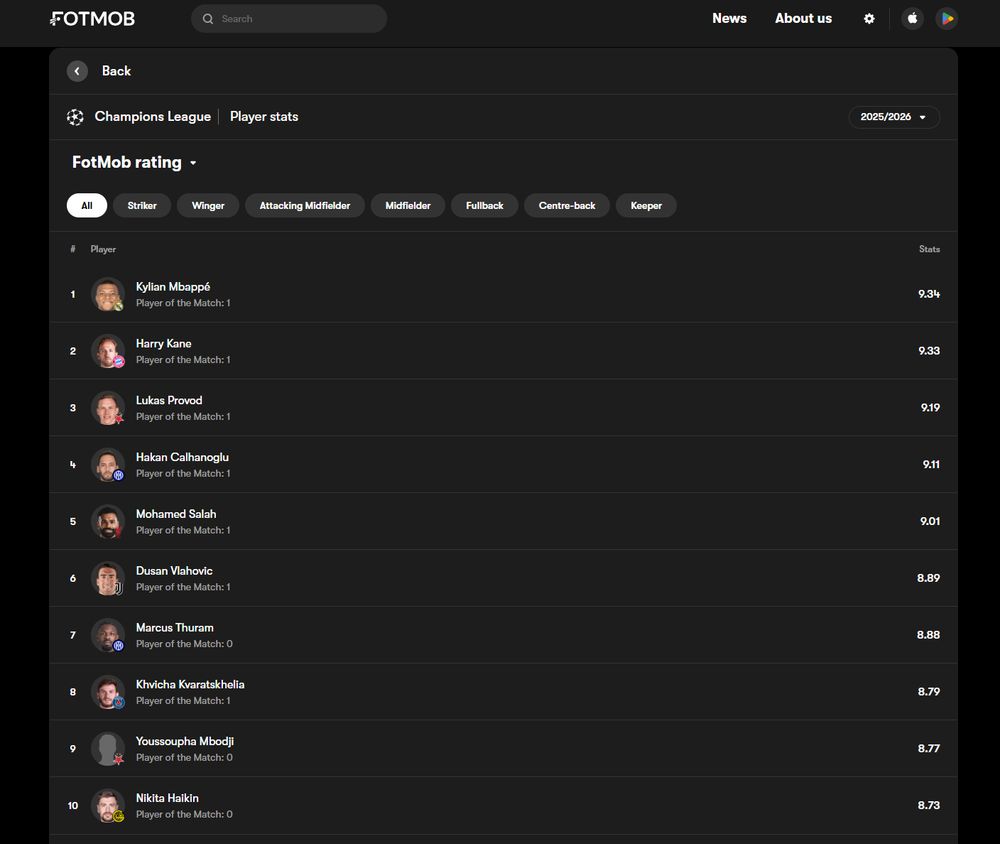Click the 8.89 rating value
The image size is (1000, 844).
point(928,578)
